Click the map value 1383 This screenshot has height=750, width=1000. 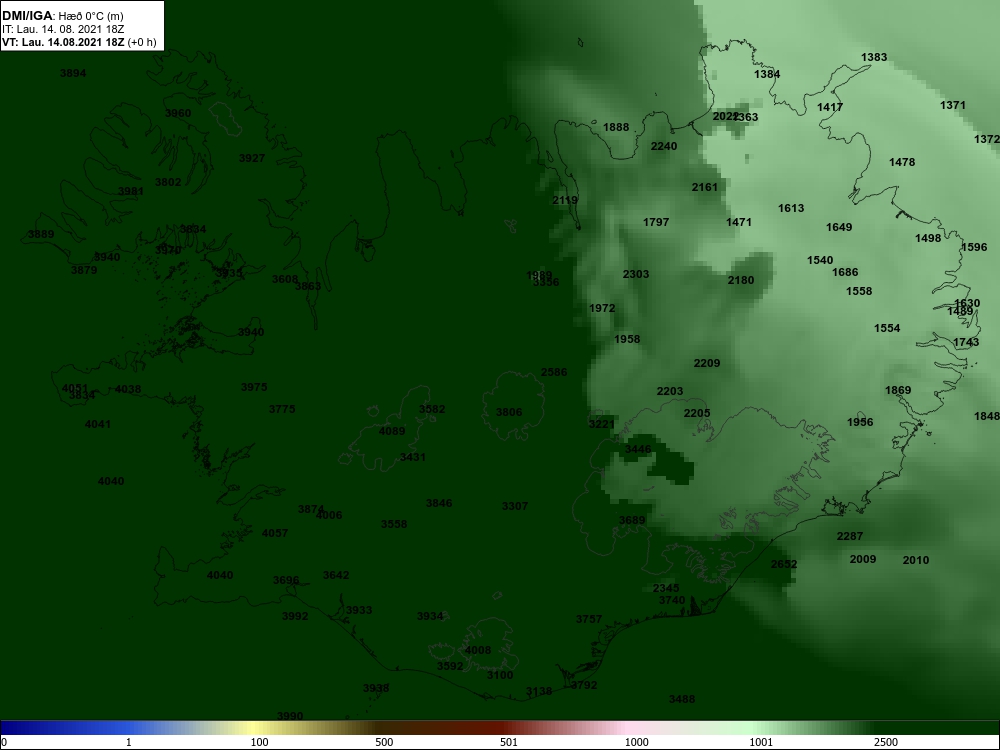(874, 57)
